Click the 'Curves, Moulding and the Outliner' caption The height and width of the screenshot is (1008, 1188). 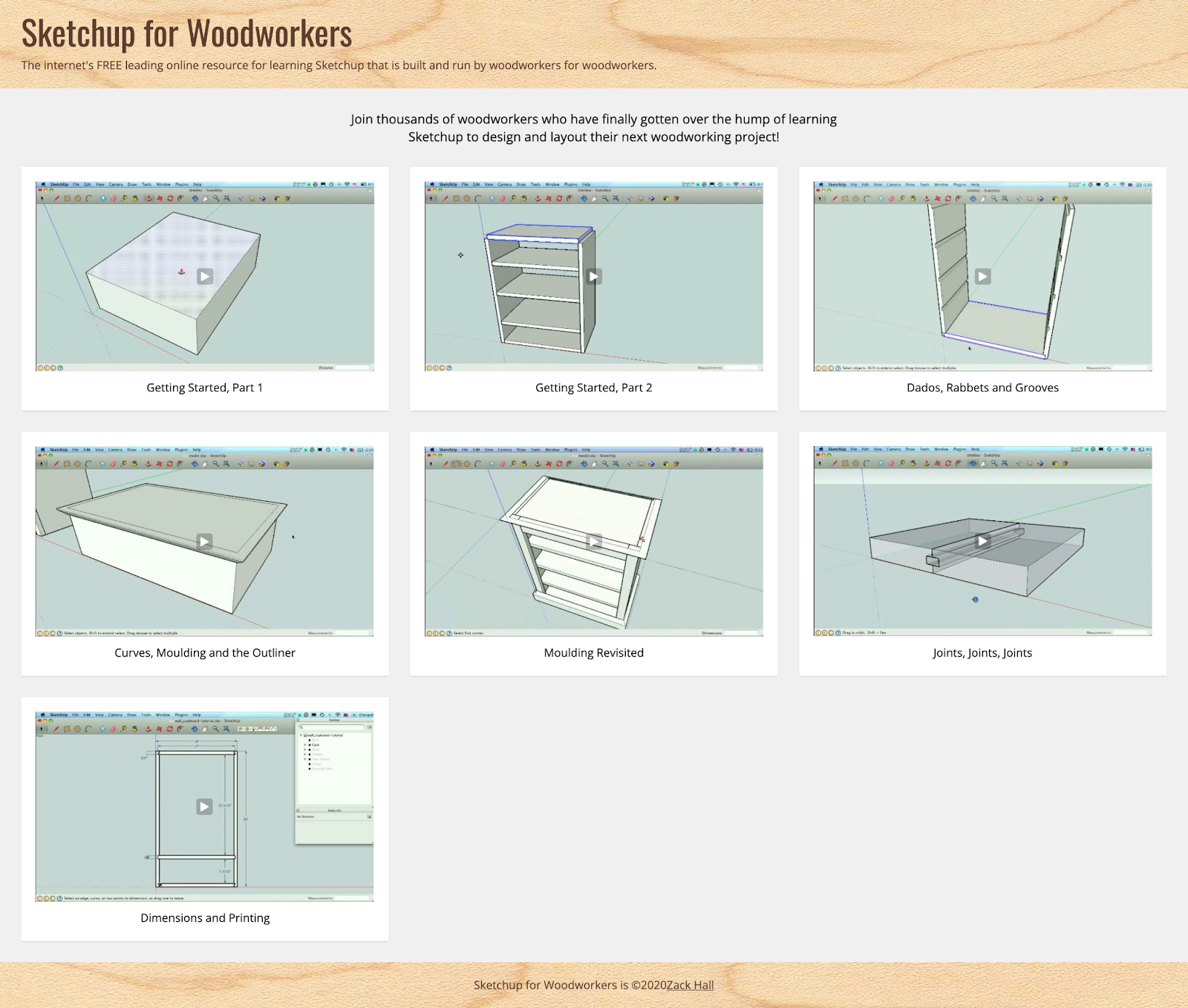click(x=205, y=652)
